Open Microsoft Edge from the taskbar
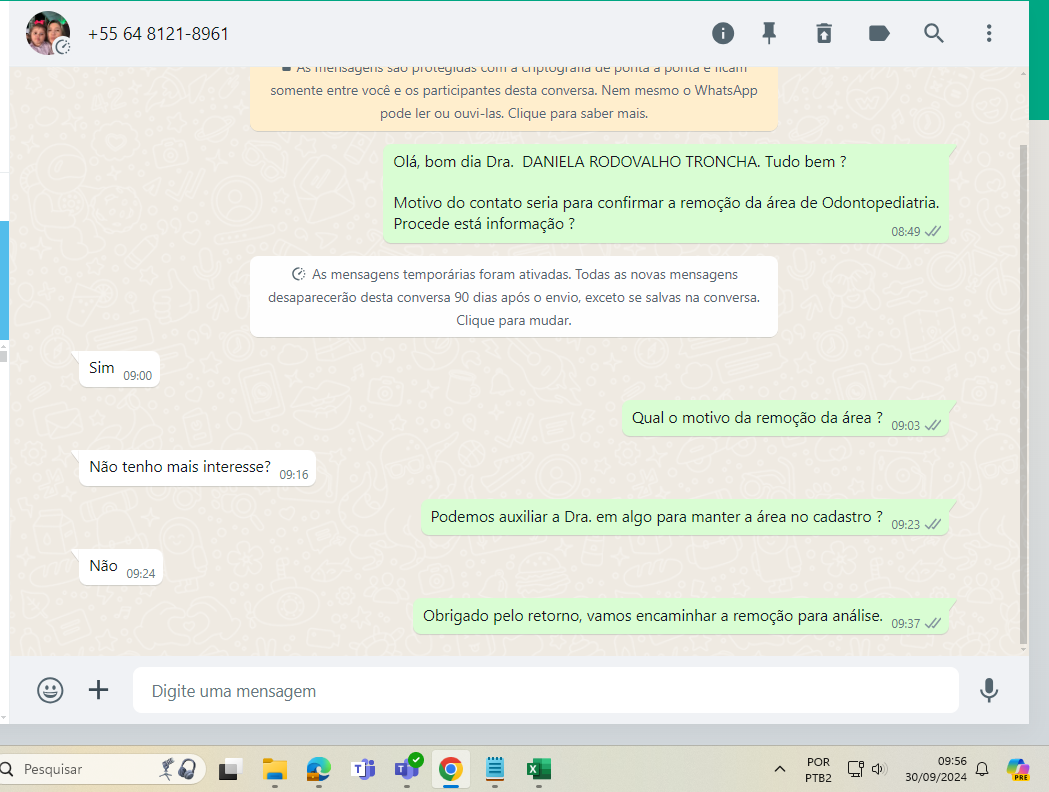 [x=318, y=770]
